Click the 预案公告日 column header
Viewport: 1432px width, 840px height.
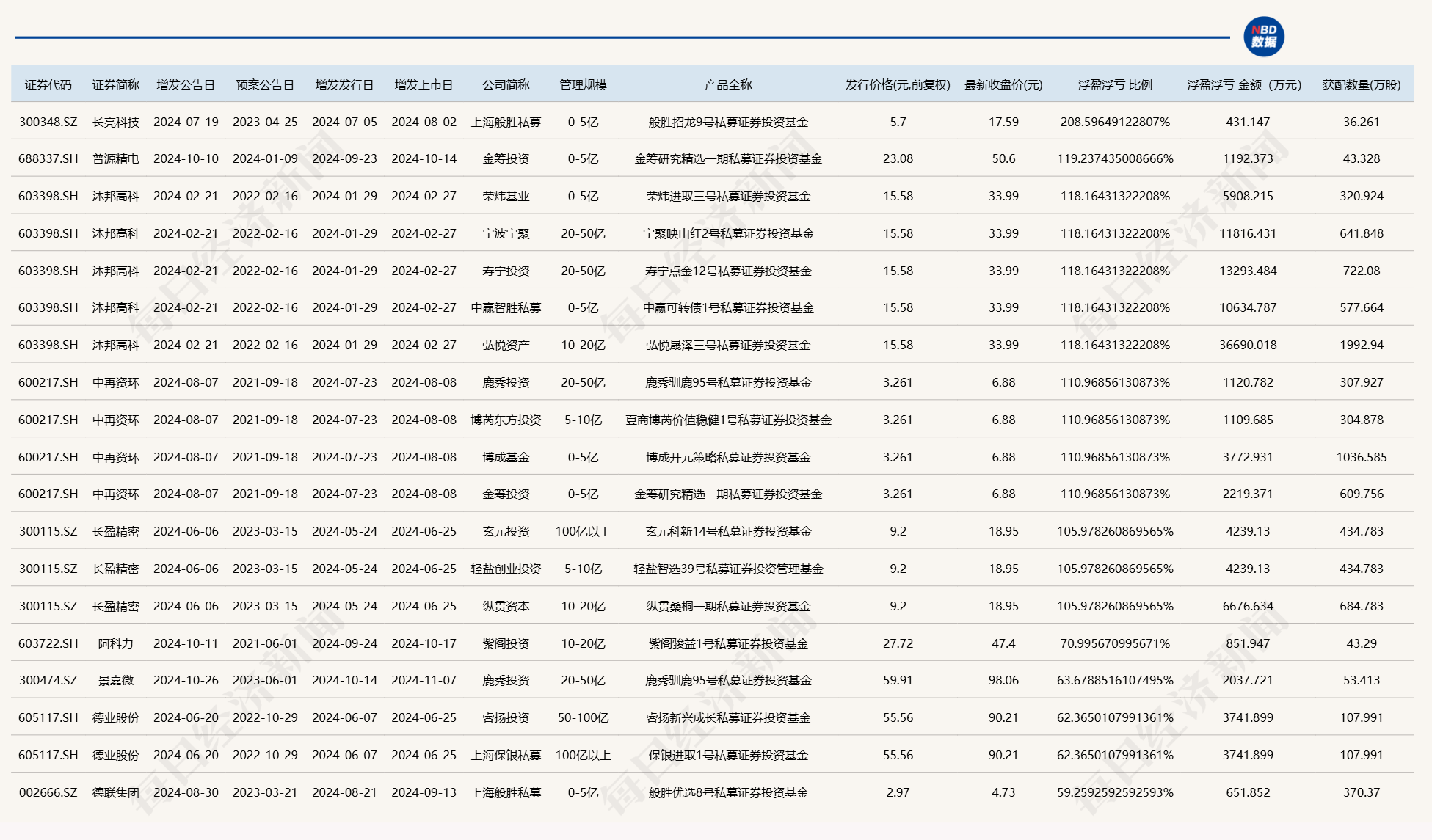(x=265, y=85)
